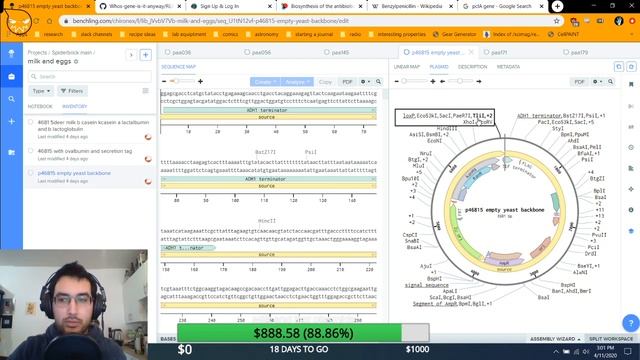Screen dimensions: 640x360
Task: Open the Type filter dropdown
Action: click(x=41, y=91)
